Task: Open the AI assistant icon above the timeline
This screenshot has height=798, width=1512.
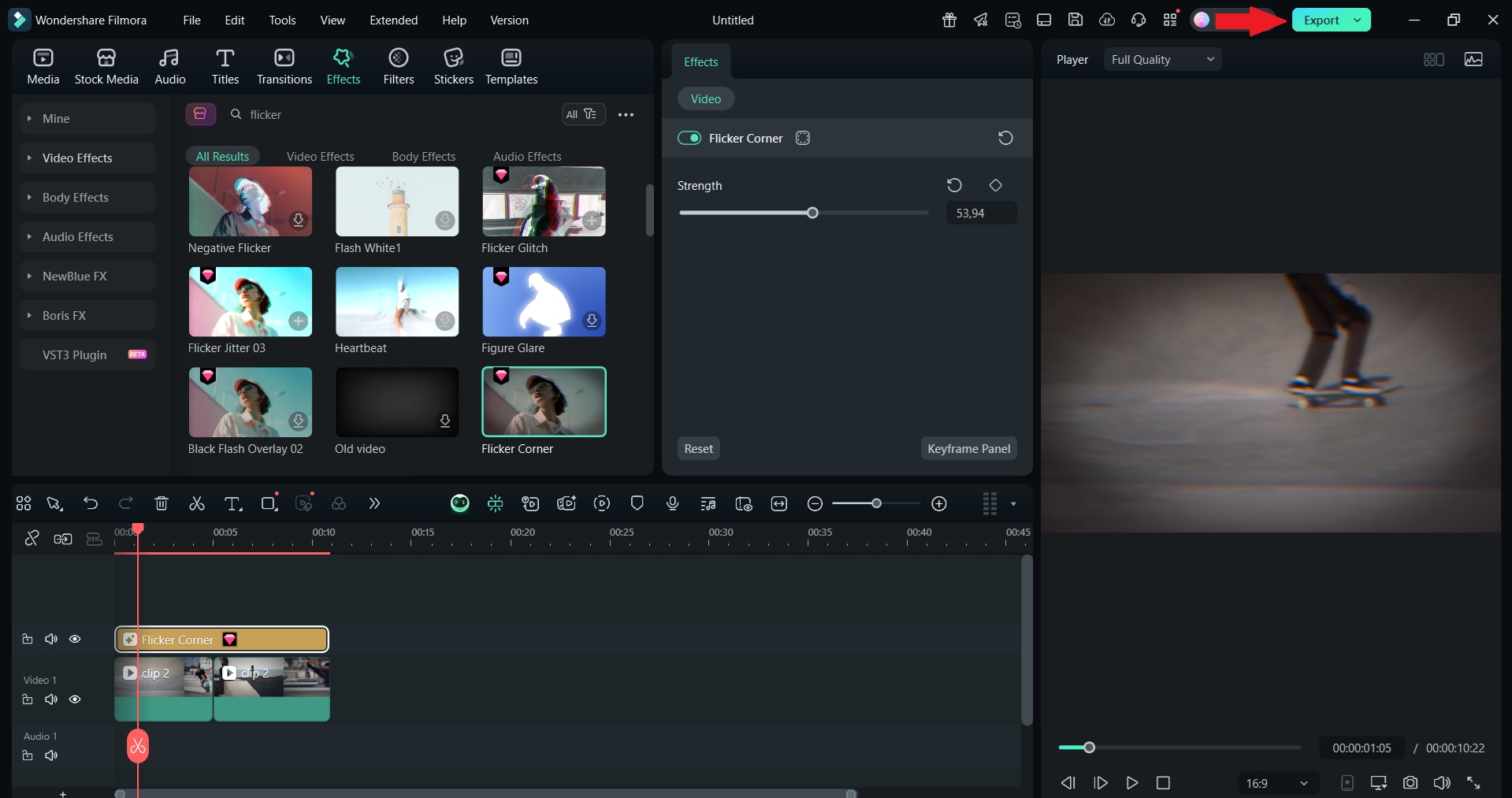Action: click(460, 503)
